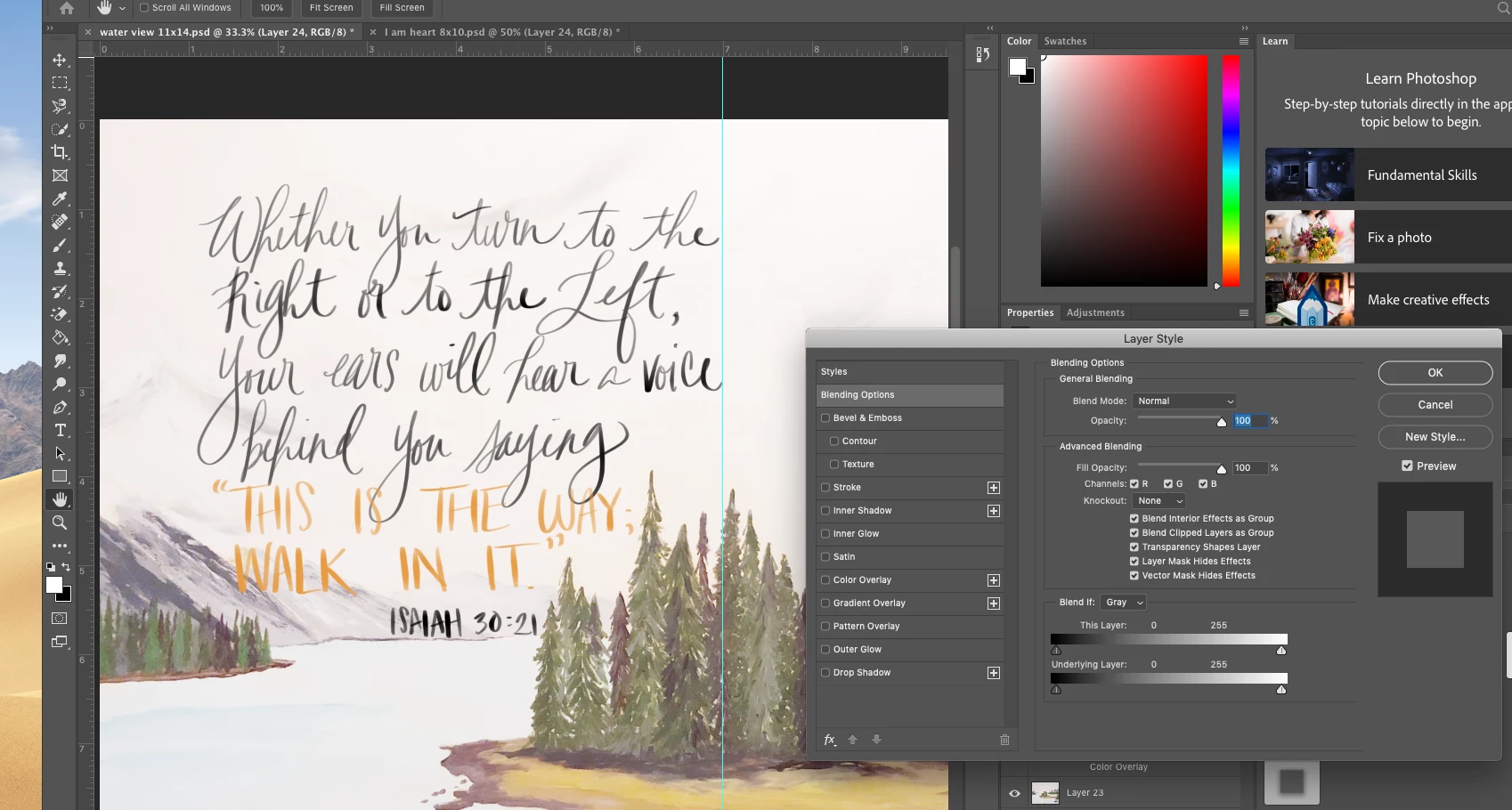1512x810 pixels.
Task: Select the Rectangle shape tool
Action: pos(60,476)
